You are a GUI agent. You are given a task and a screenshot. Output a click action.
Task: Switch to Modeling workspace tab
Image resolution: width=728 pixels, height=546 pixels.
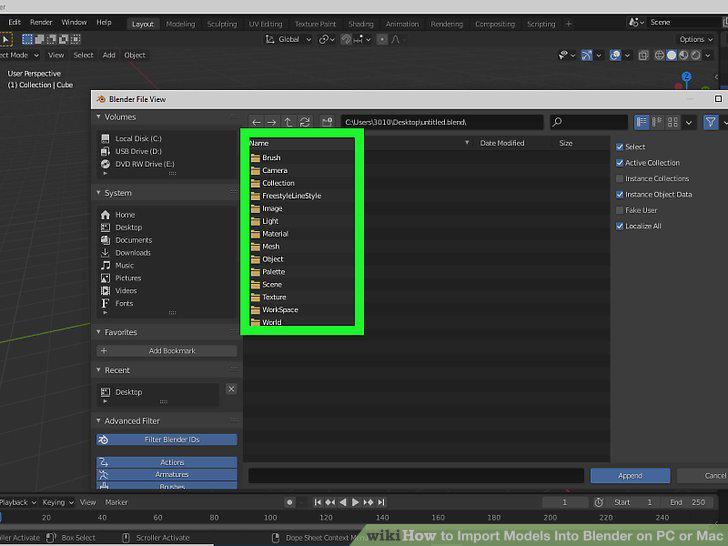(181, 24)
